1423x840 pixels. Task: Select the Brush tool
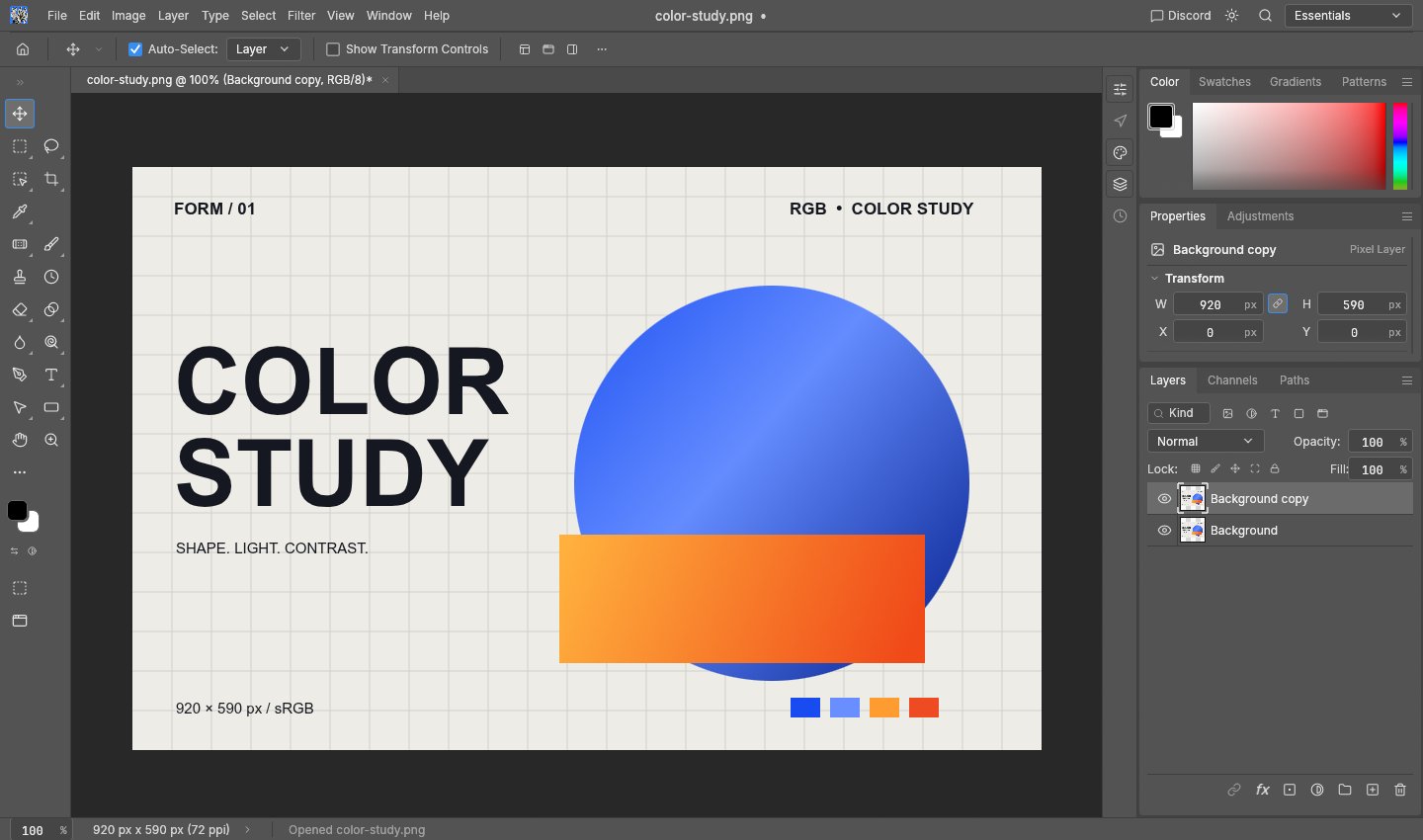pyautogui.click(x=51, y=244)
